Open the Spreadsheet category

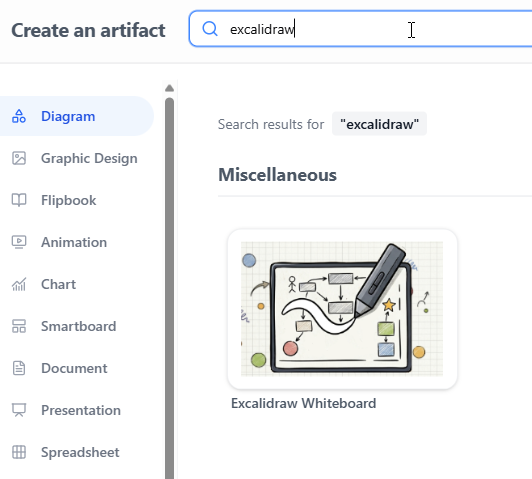point(77,452)
